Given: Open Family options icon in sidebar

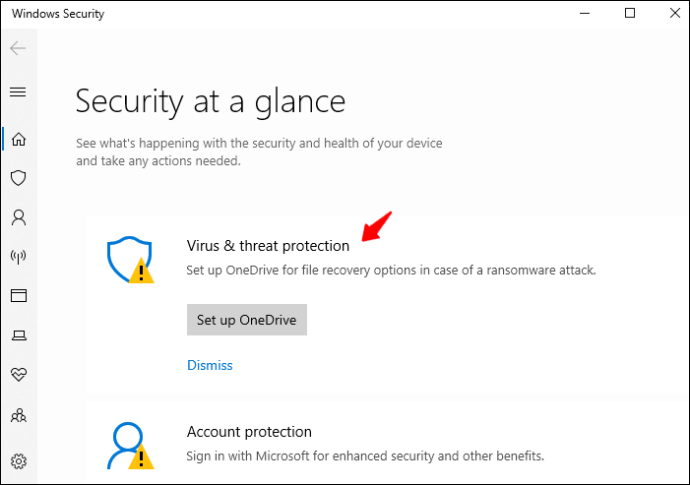Looking at the screenshot, I should (x=18, y=415).
